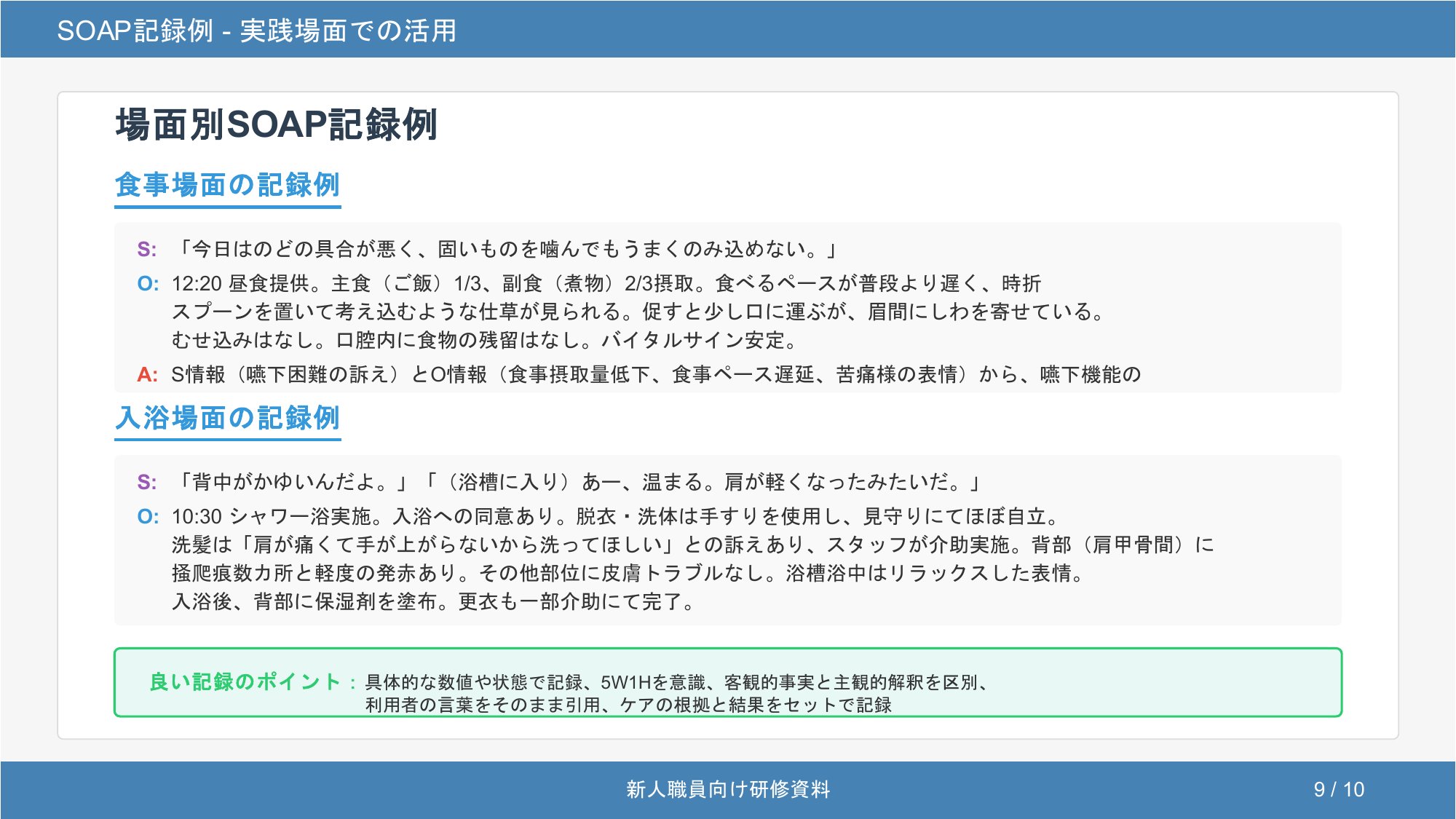Click the line starting 'スプーンを置いて考え込む'
The image size is (1456, 819).
(638, 312)
